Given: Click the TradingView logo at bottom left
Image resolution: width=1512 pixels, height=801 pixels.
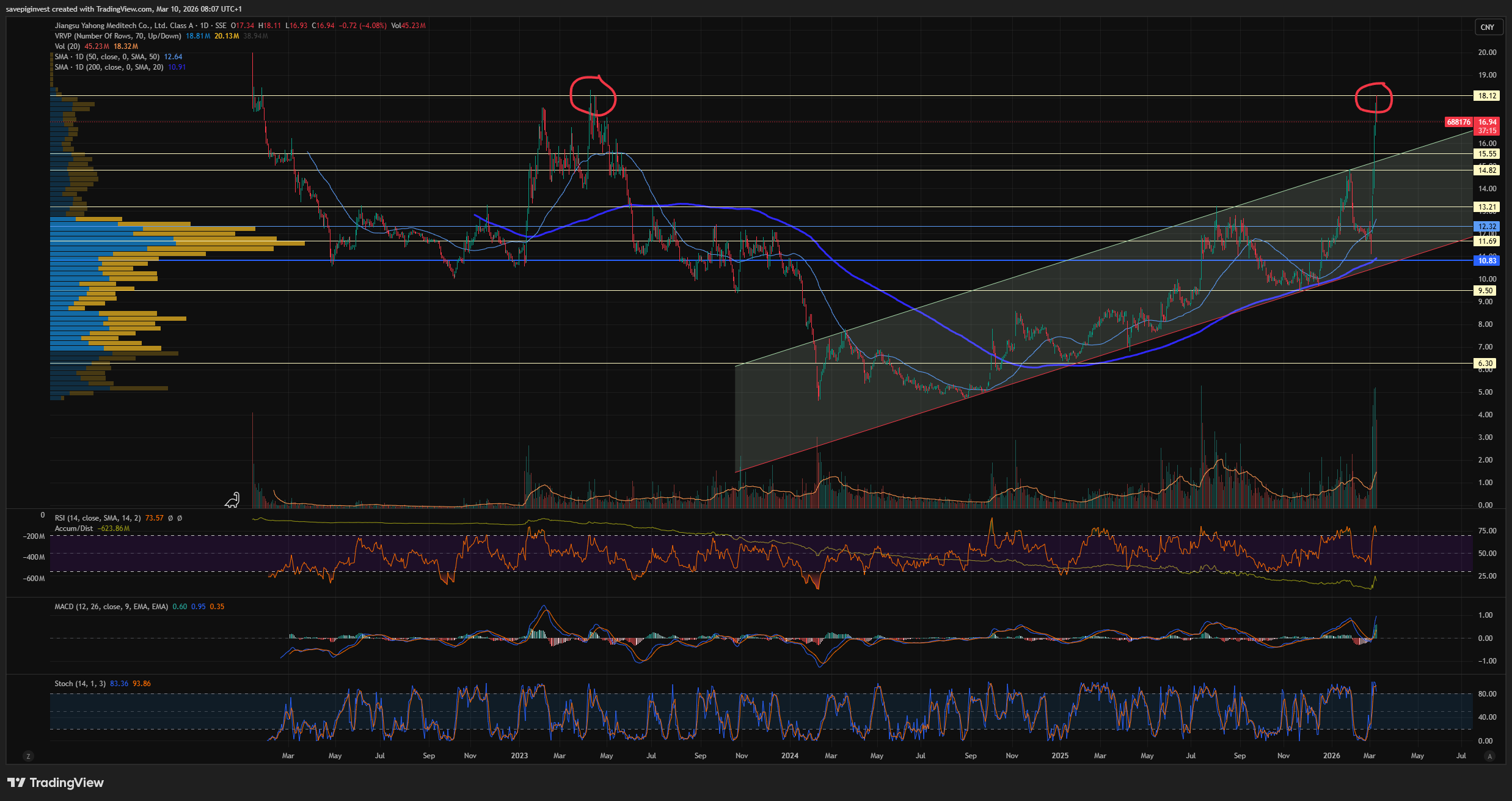Looking at the screenshot, I should coord(56,783).
